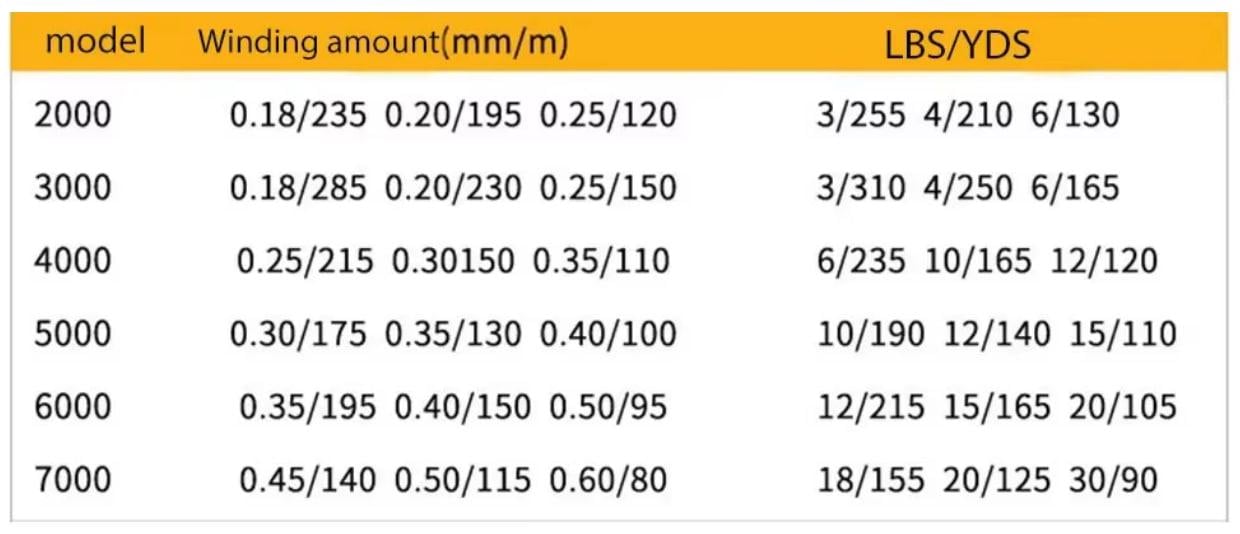
Task: Select the "Winding amount(mm/m)" header
Action: tap(383, 43)
